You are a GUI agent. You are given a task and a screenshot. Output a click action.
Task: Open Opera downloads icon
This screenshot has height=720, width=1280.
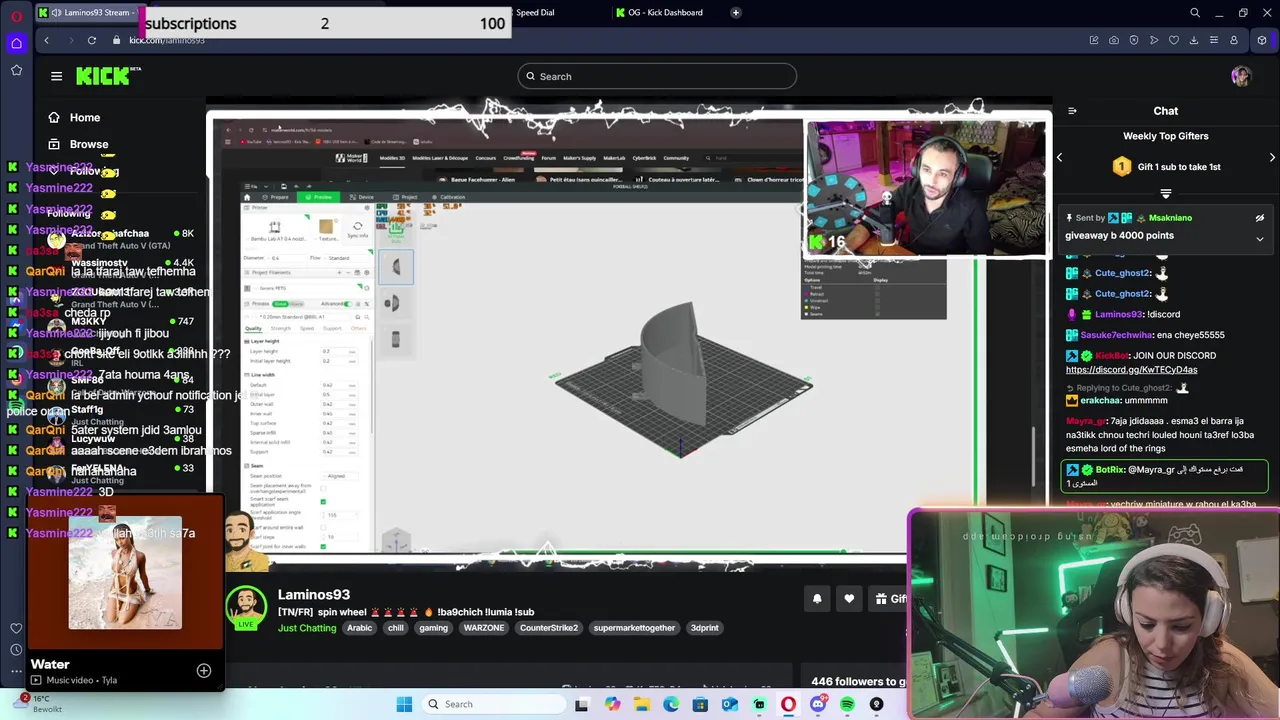[1194, 40]
